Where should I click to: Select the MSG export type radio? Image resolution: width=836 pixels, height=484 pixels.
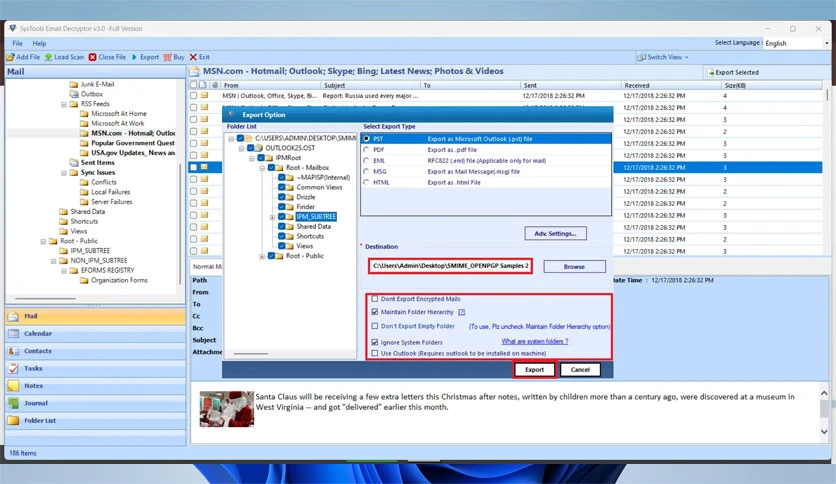(x=366, y=172)
